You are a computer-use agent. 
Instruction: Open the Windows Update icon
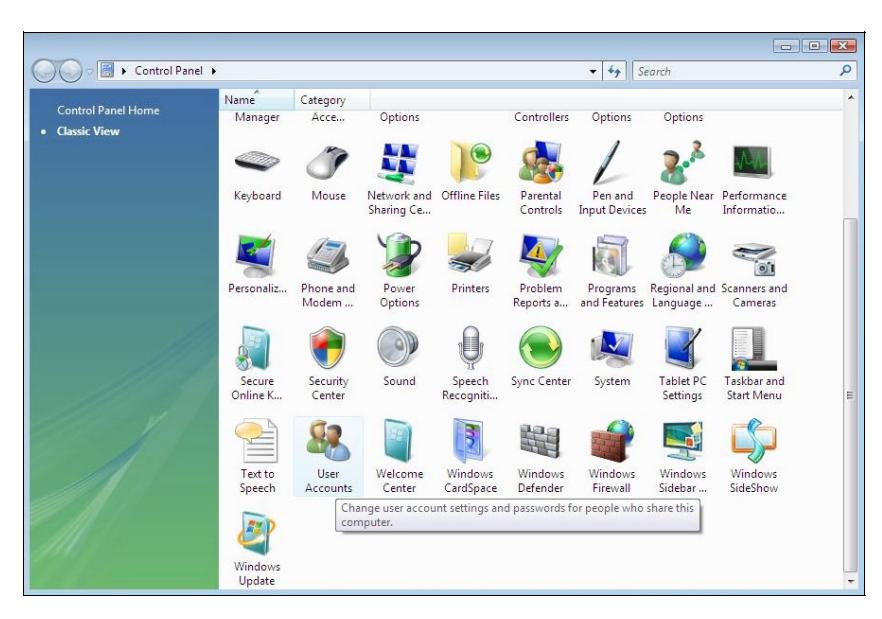257,549
